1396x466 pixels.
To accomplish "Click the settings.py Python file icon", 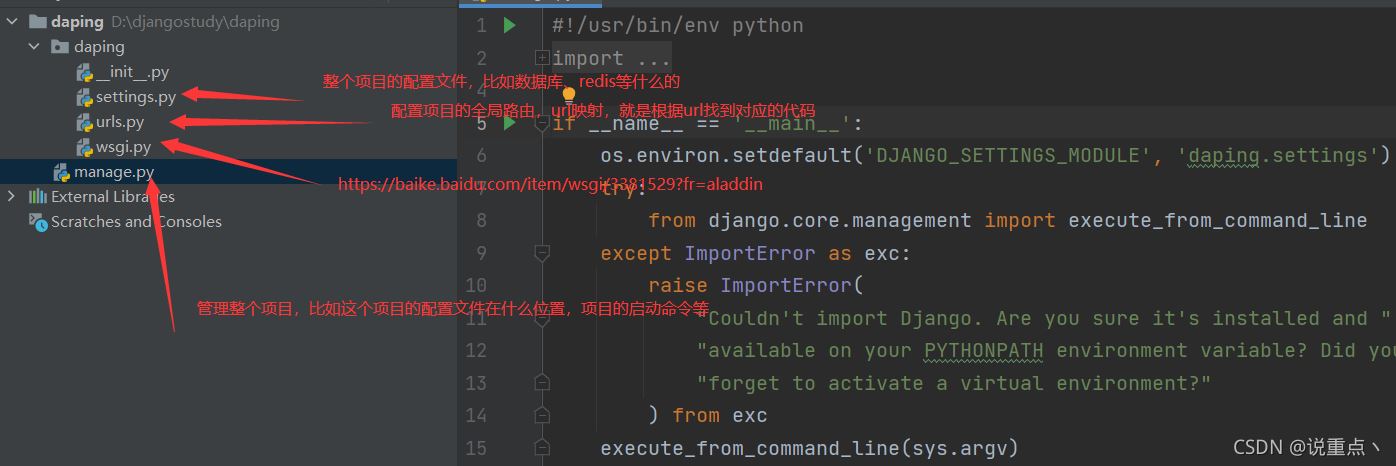I will tap(85, 97).
